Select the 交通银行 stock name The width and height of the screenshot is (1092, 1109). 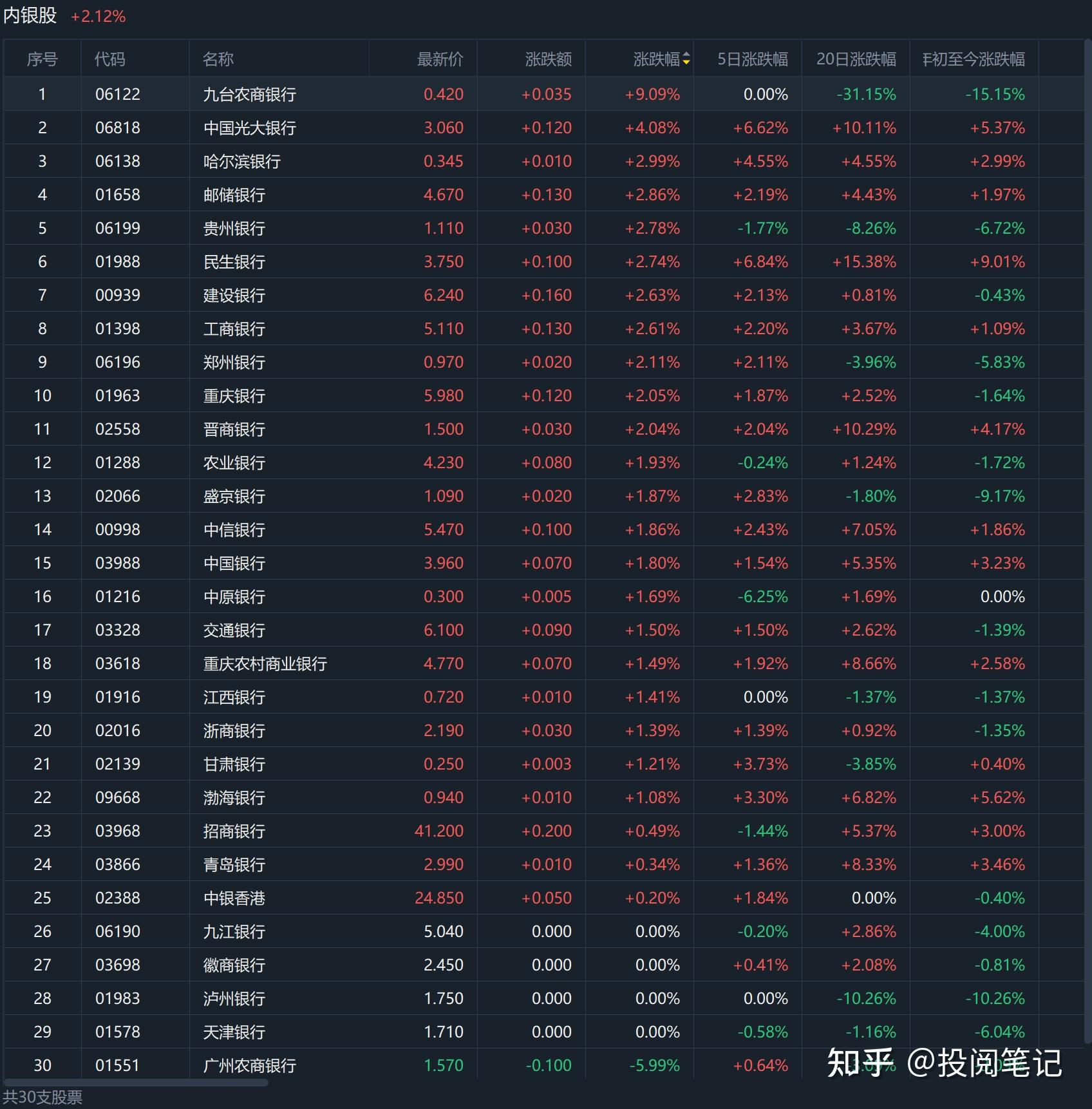pyautogui.click(x=234, y=630)
